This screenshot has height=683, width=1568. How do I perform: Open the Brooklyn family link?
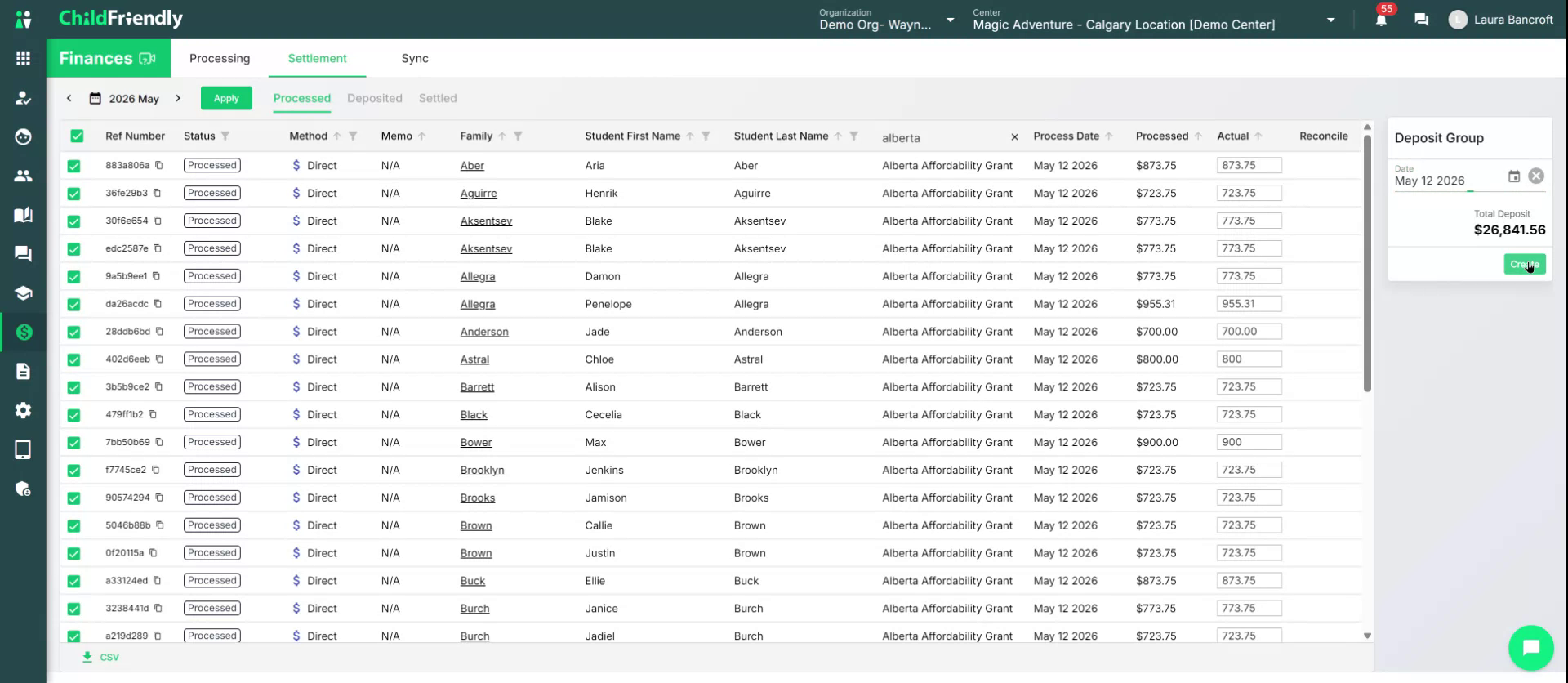click(482, 471)
